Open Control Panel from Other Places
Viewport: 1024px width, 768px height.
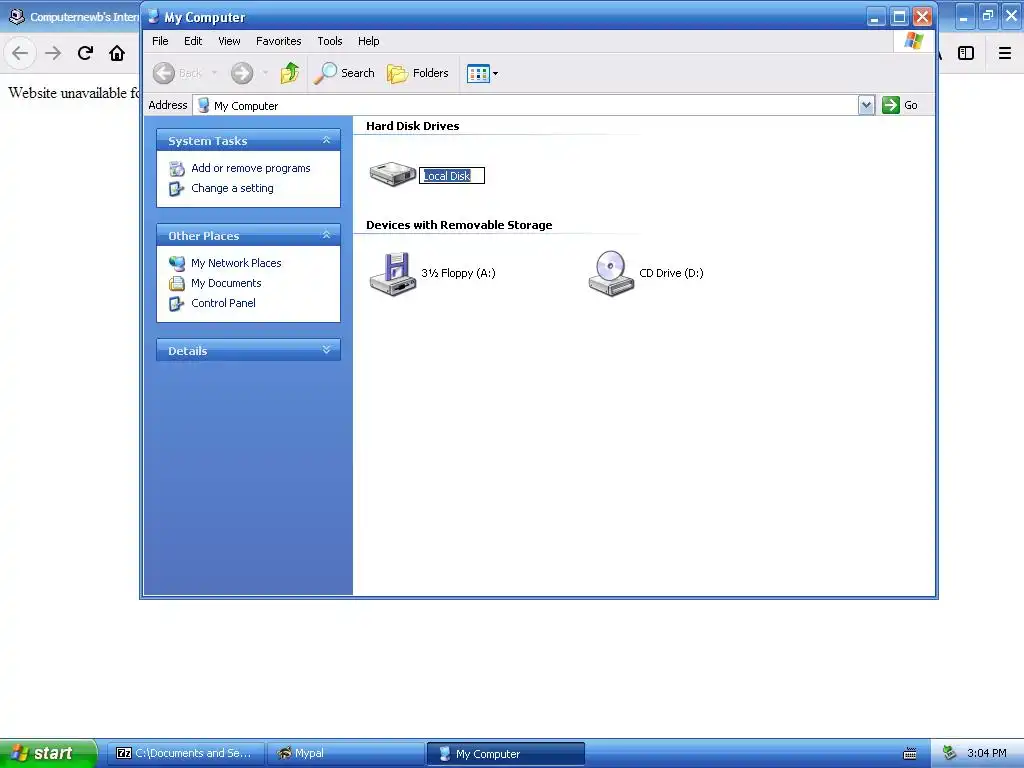(223, 303)
